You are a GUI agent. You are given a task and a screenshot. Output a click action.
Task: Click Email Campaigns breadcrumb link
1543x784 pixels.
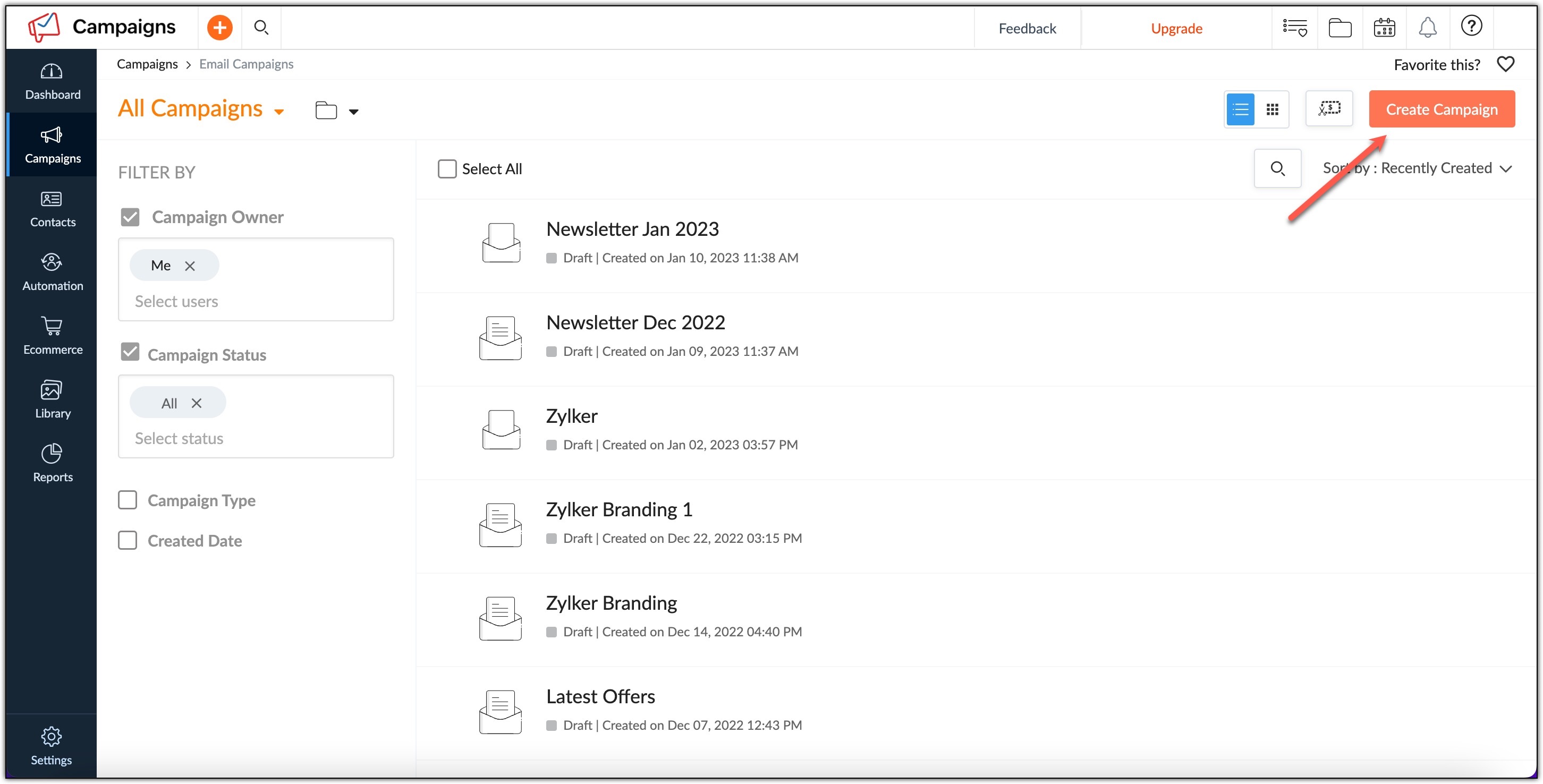[x=246, y=63]
